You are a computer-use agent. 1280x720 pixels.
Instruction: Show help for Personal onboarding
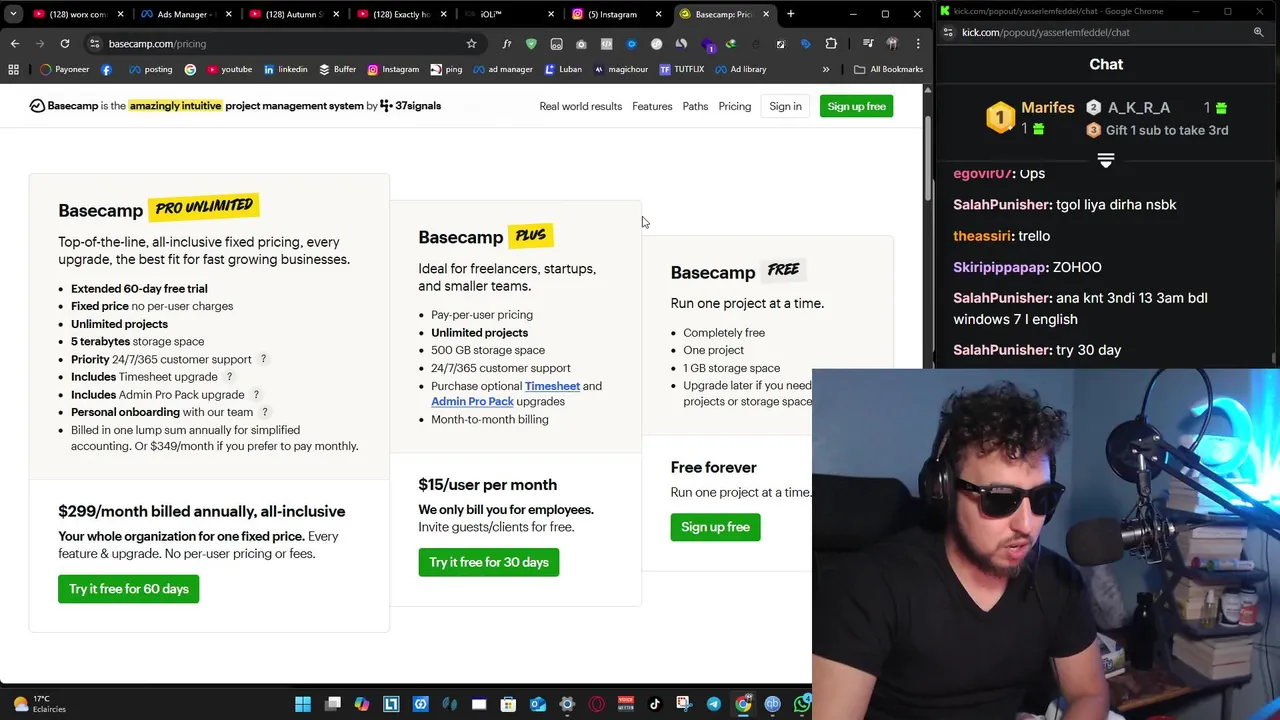pyautogui.click(x=264, y=412)
